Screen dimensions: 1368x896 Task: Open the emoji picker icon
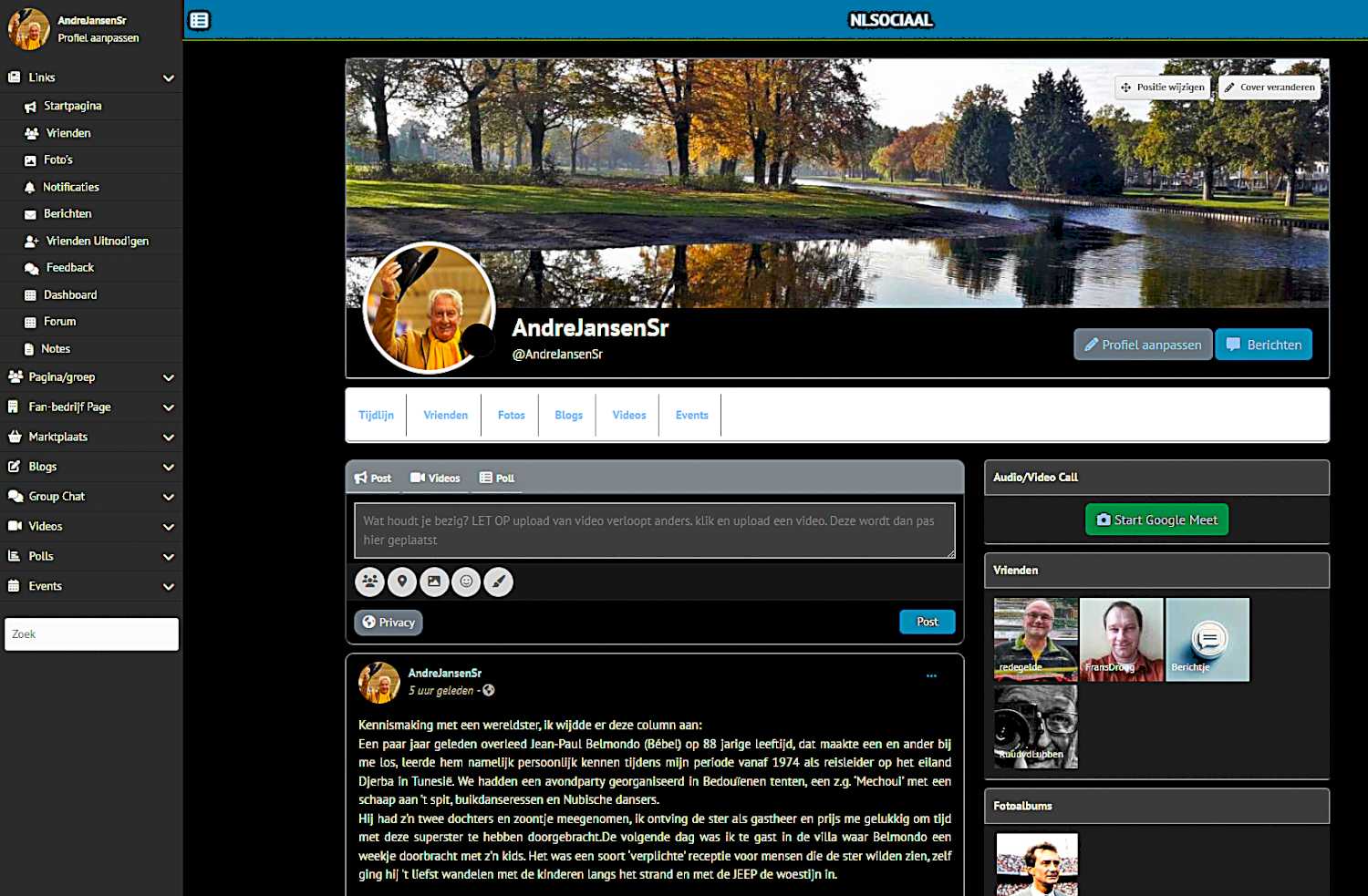(466, 582)
